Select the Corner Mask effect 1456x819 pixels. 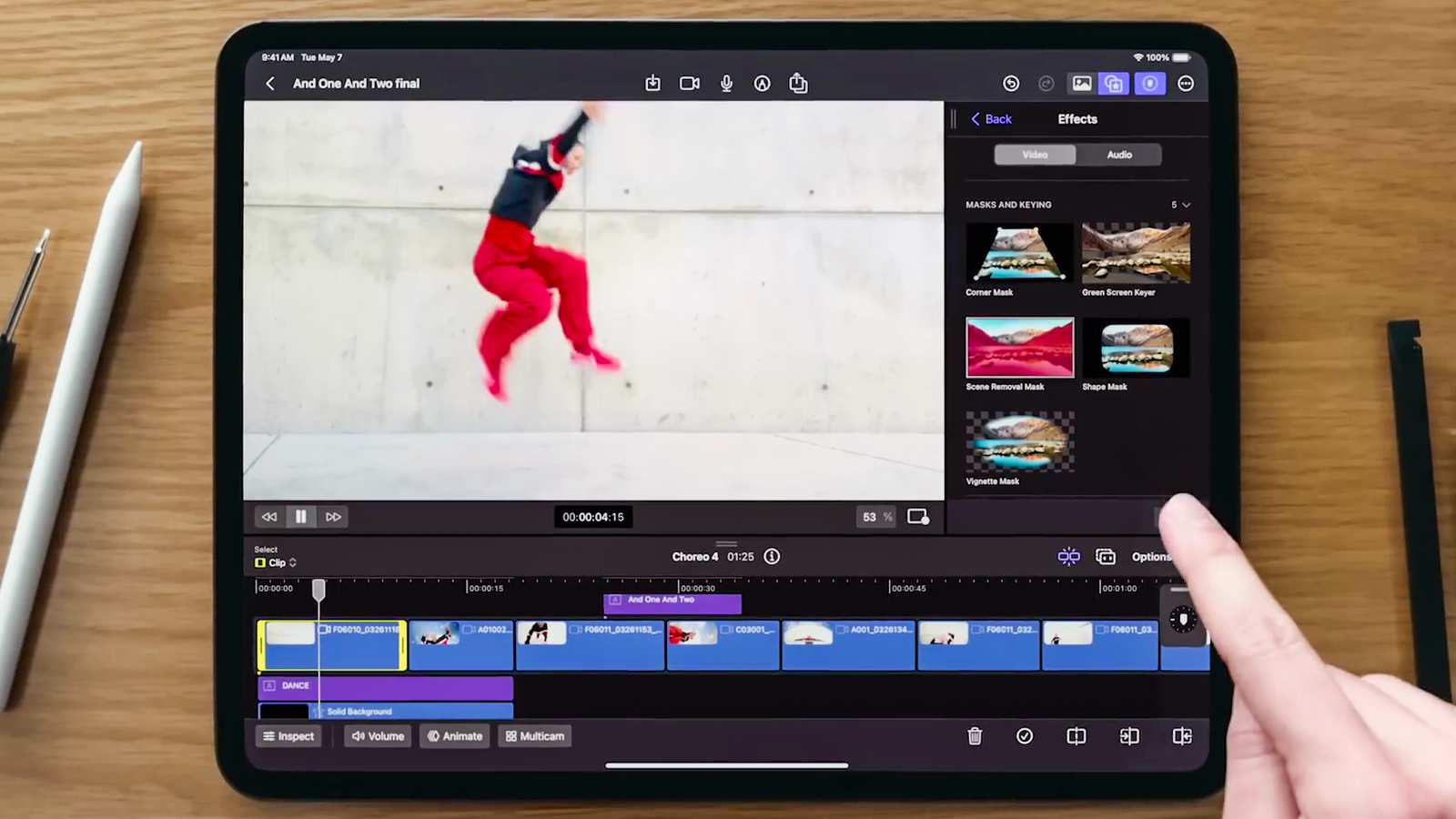[x=1019, y=260]
